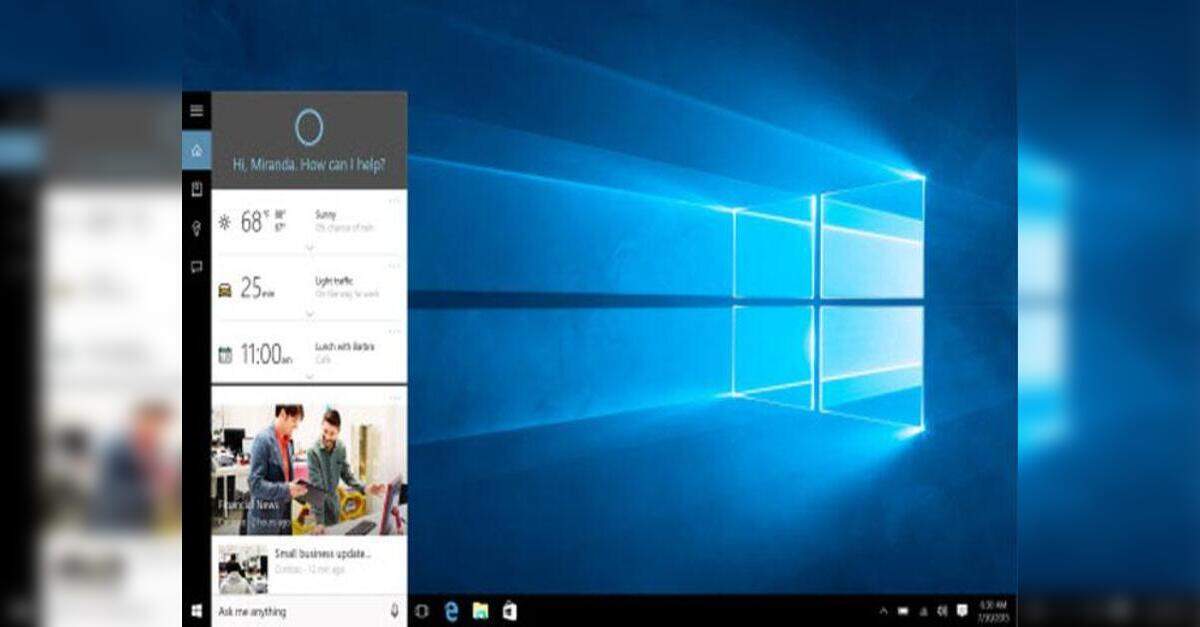Click the Windows Start button
This screenshot has width=1200, height=627.
pyautogui.click(x=196, y=611)
